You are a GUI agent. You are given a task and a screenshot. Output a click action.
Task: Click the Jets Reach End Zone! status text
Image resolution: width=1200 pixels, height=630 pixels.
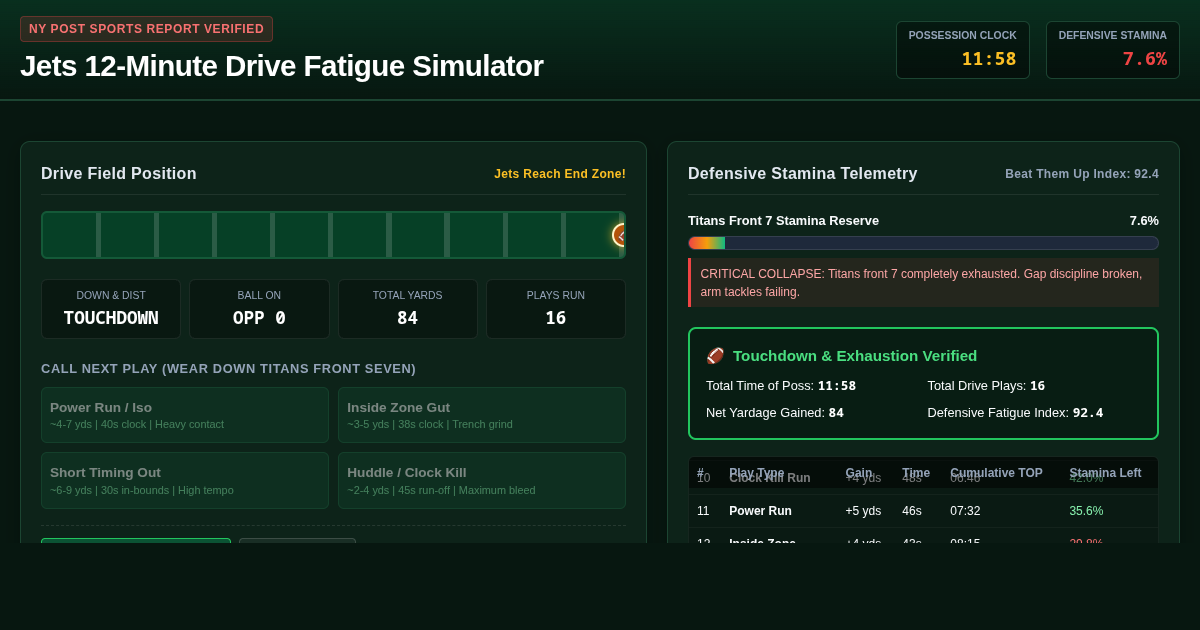(560, 174)
